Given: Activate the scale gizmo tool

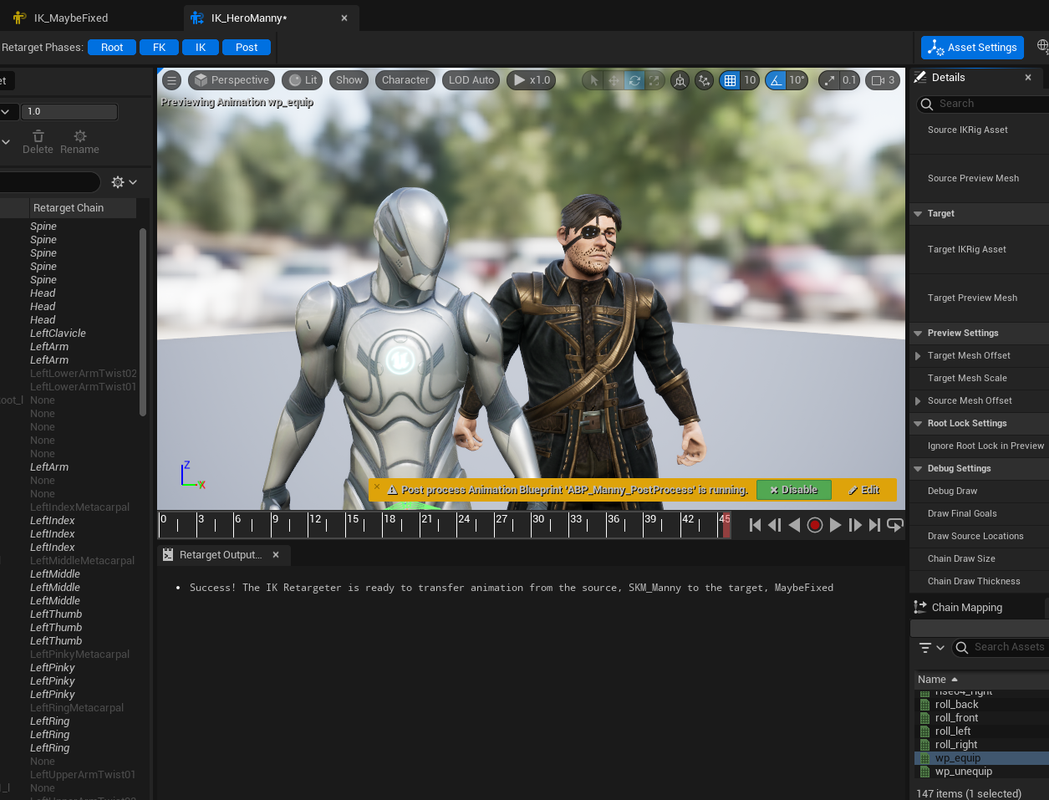Looking at the screenshot, I should (x=654, y=80).
